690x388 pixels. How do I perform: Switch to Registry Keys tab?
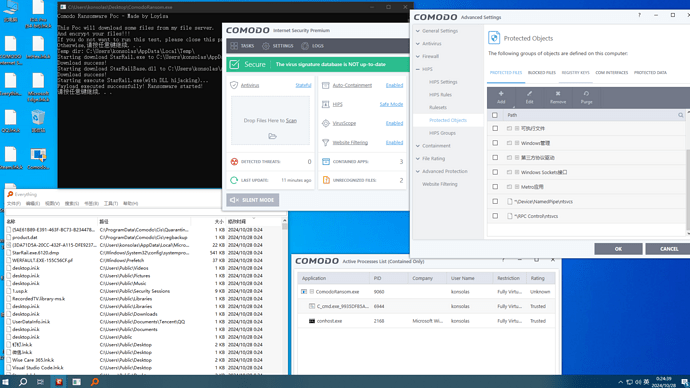tap(575, 73)
